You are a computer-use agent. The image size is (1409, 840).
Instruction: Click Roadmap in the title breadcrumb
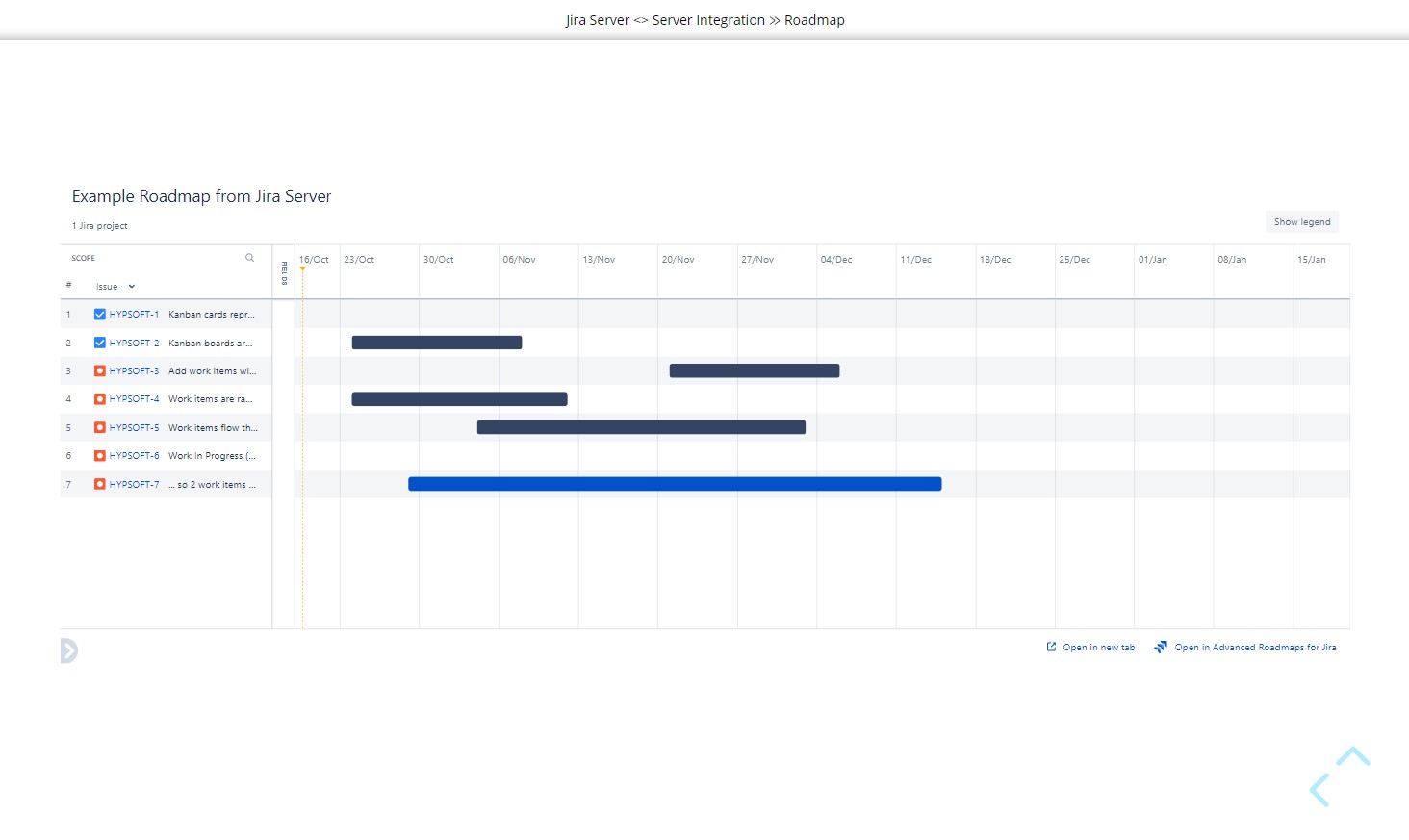pyautogui.click(x=814, y=19)
